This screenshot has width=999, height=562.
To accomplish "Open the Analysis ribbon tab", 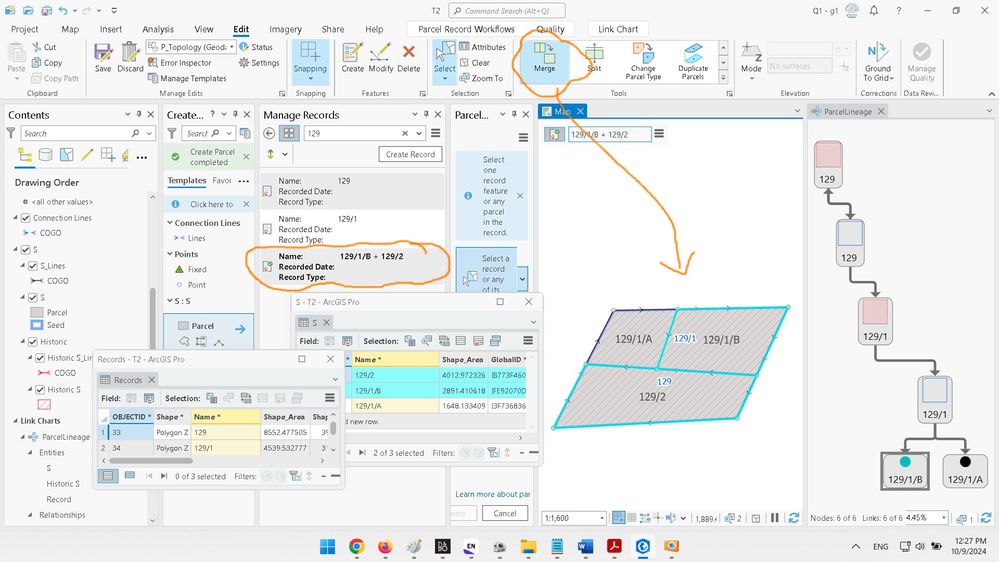I will tap(158, 29).
